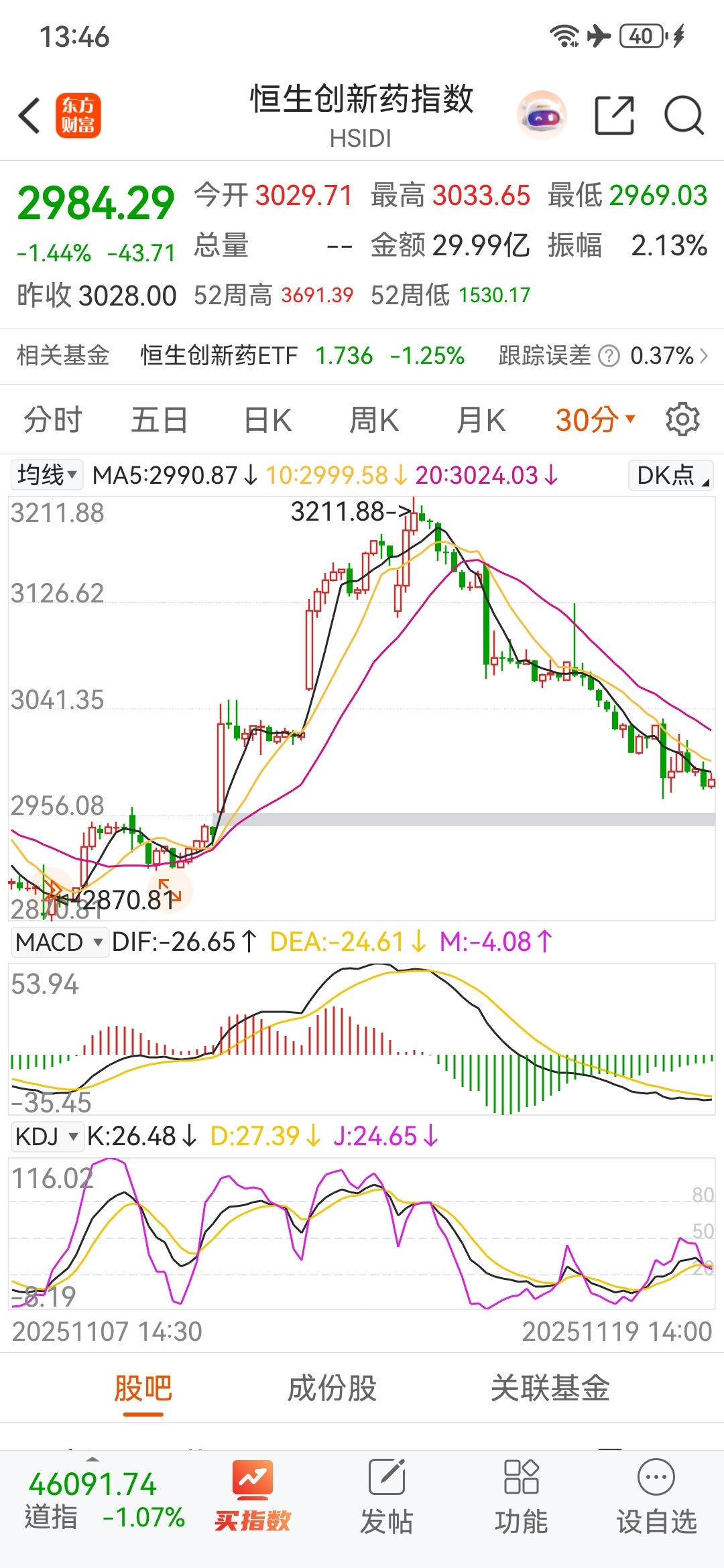
Task: Tap the chart left-shift arrow marker
Action: tap(52, 889)
